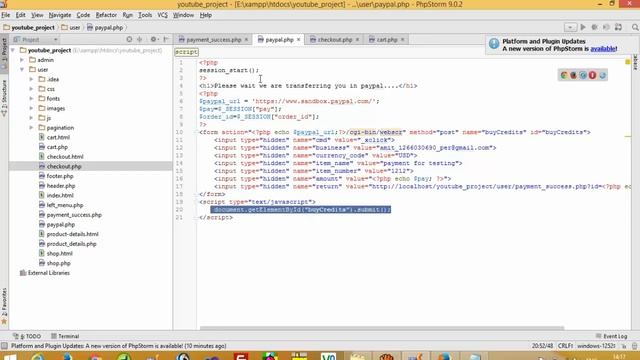Close the paypal.php tab
Image resolution: width=640 pixels, height=360 pixels.
298,40
